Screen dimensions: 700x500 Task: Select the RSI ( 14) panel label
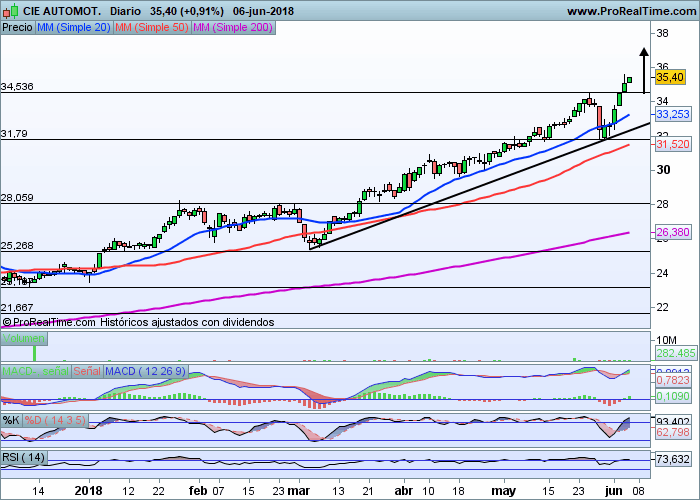(x=24, y=458)
